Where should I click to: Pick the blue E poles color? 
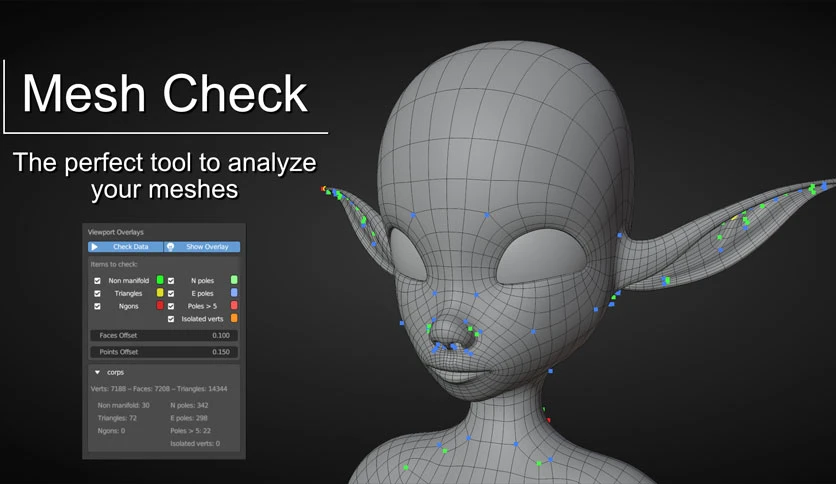coord(234,293)
